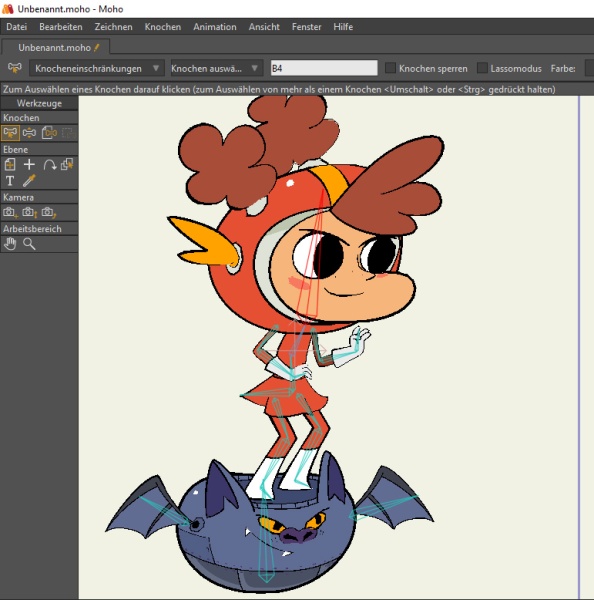Image resolution: width=594 pixels, height=600 pixels.
Task: Open the Animation menu
Action: click(x=215, y=27)
